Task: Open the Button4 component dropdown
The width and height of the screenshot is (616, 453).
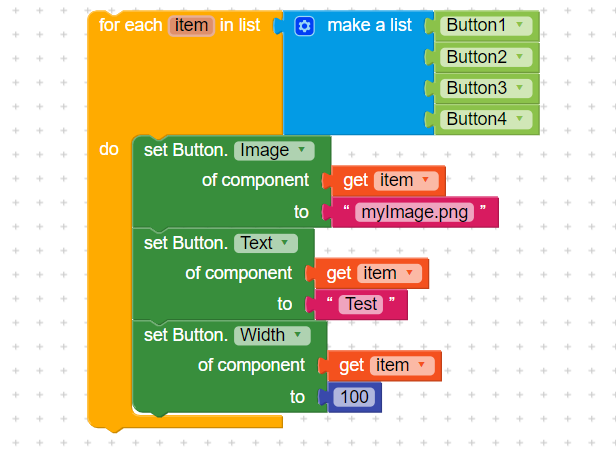Action: click(519, 119)
